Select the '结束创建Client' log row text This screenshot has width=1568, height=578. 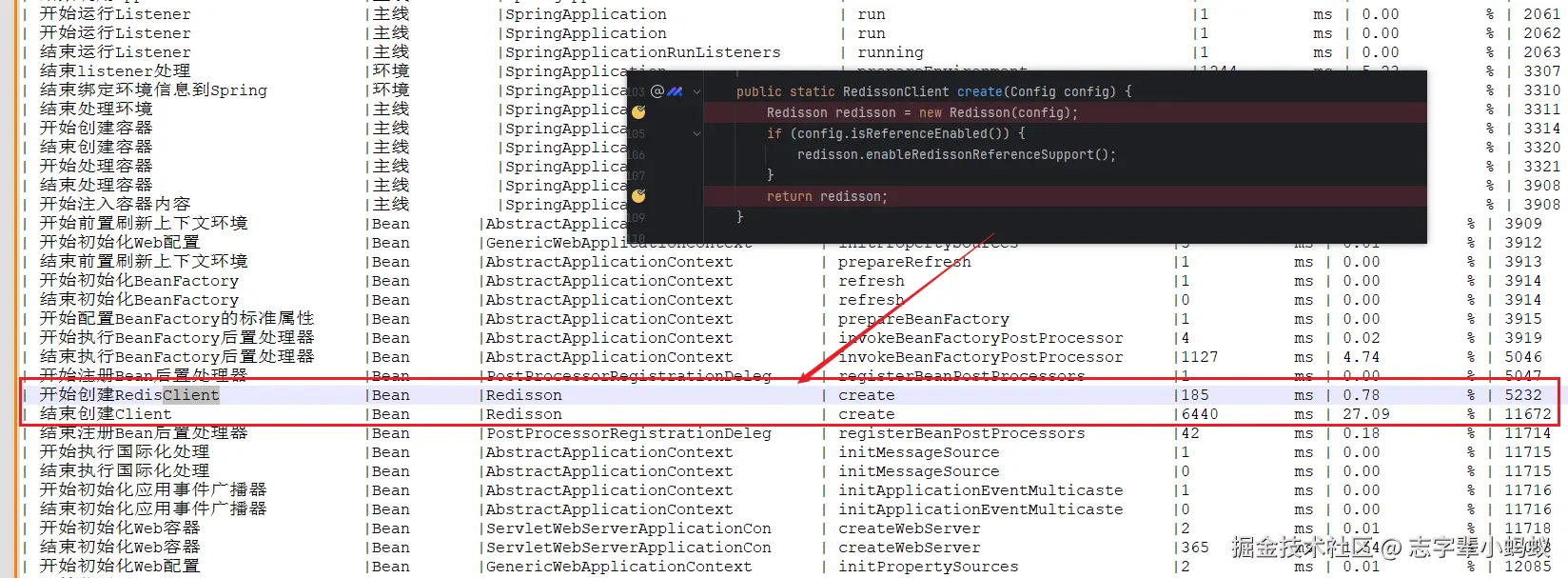[106, 413]
